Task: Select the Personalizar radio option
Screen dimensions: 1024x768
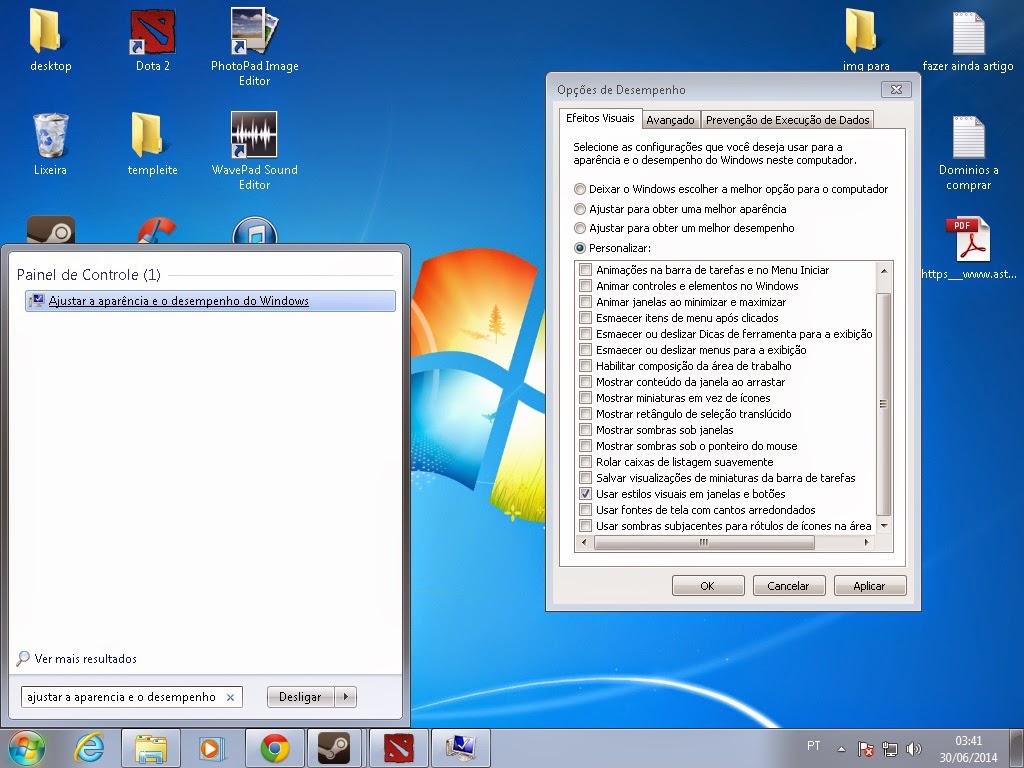Action: click(579, 248)
